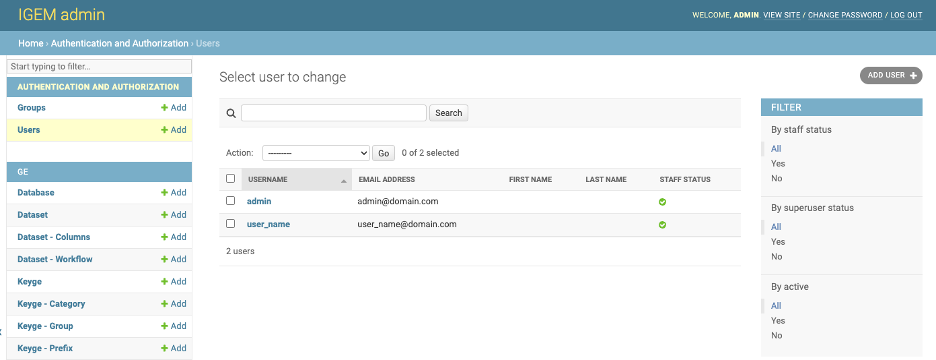This screenshot has width=936, height=360.
Task: Click the Search button
Action: (x=448, y=113)
